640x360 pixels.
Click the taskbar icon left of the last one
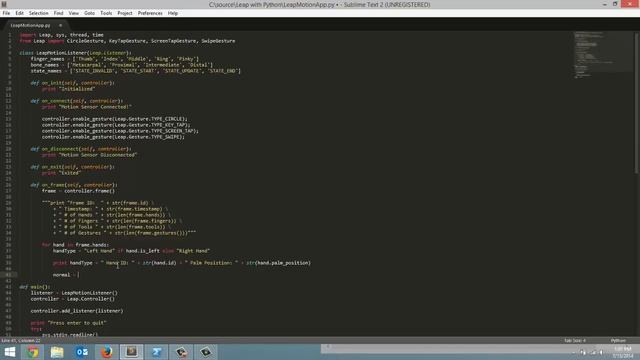click(x=181, y=352)
